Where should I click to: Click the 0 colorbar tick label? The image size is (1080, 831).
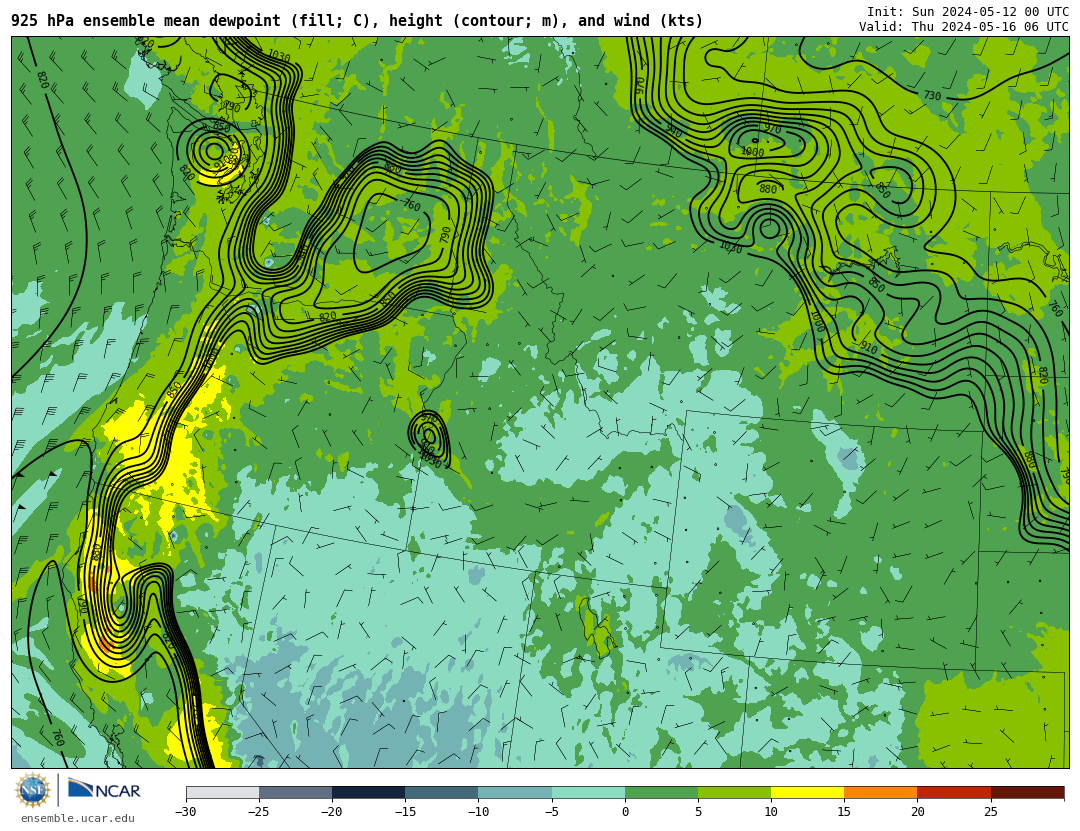pos(625,812)
